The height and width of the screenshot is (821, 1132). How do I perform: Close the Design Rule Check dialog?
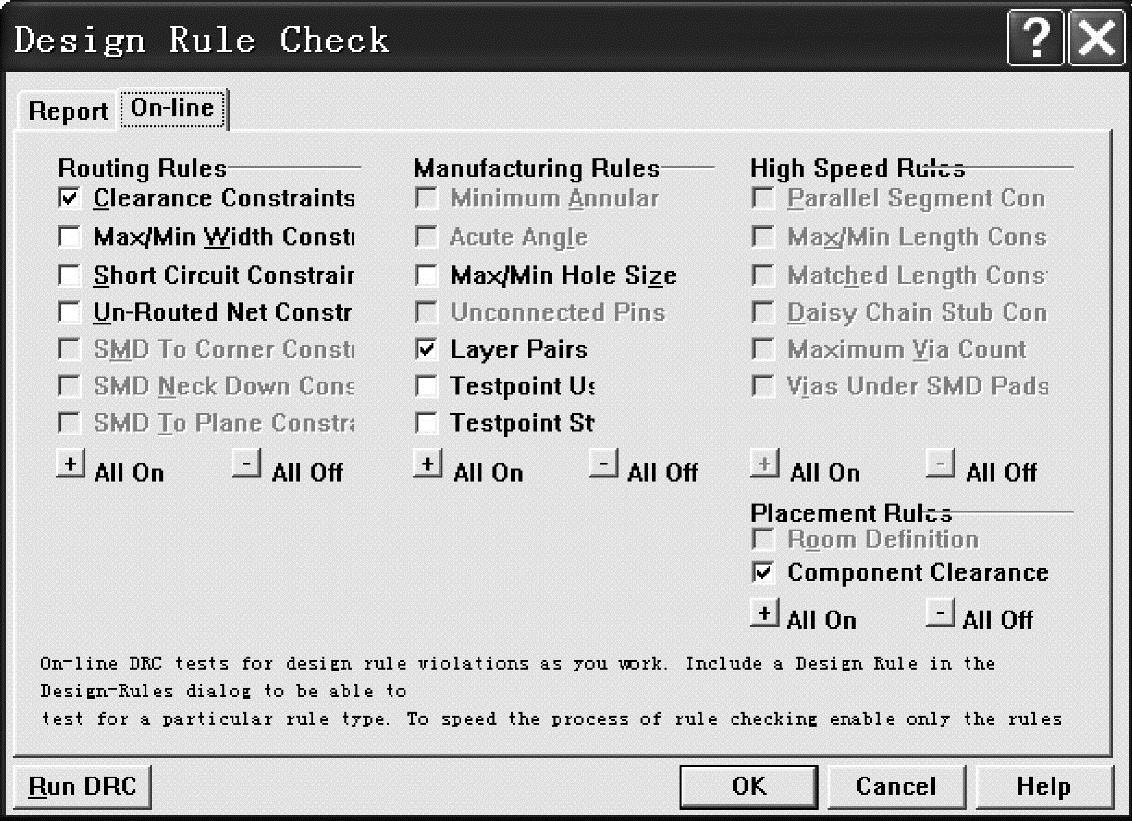1096,38
